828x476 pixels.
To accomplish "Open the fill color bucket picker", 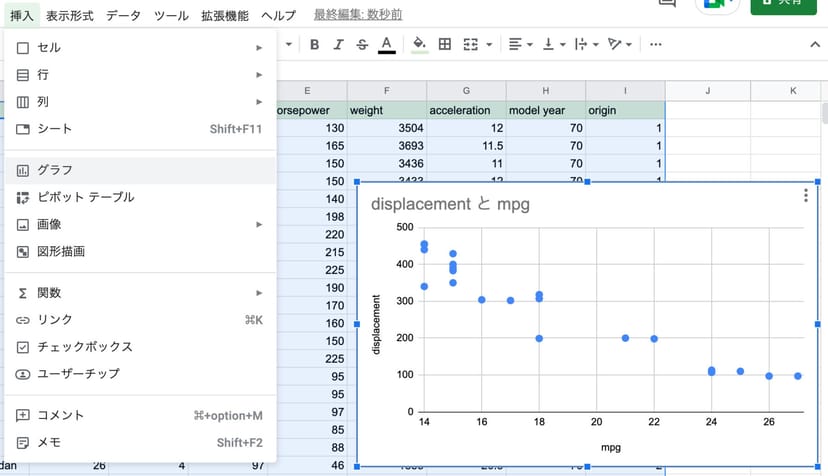I will pos(419,44).
